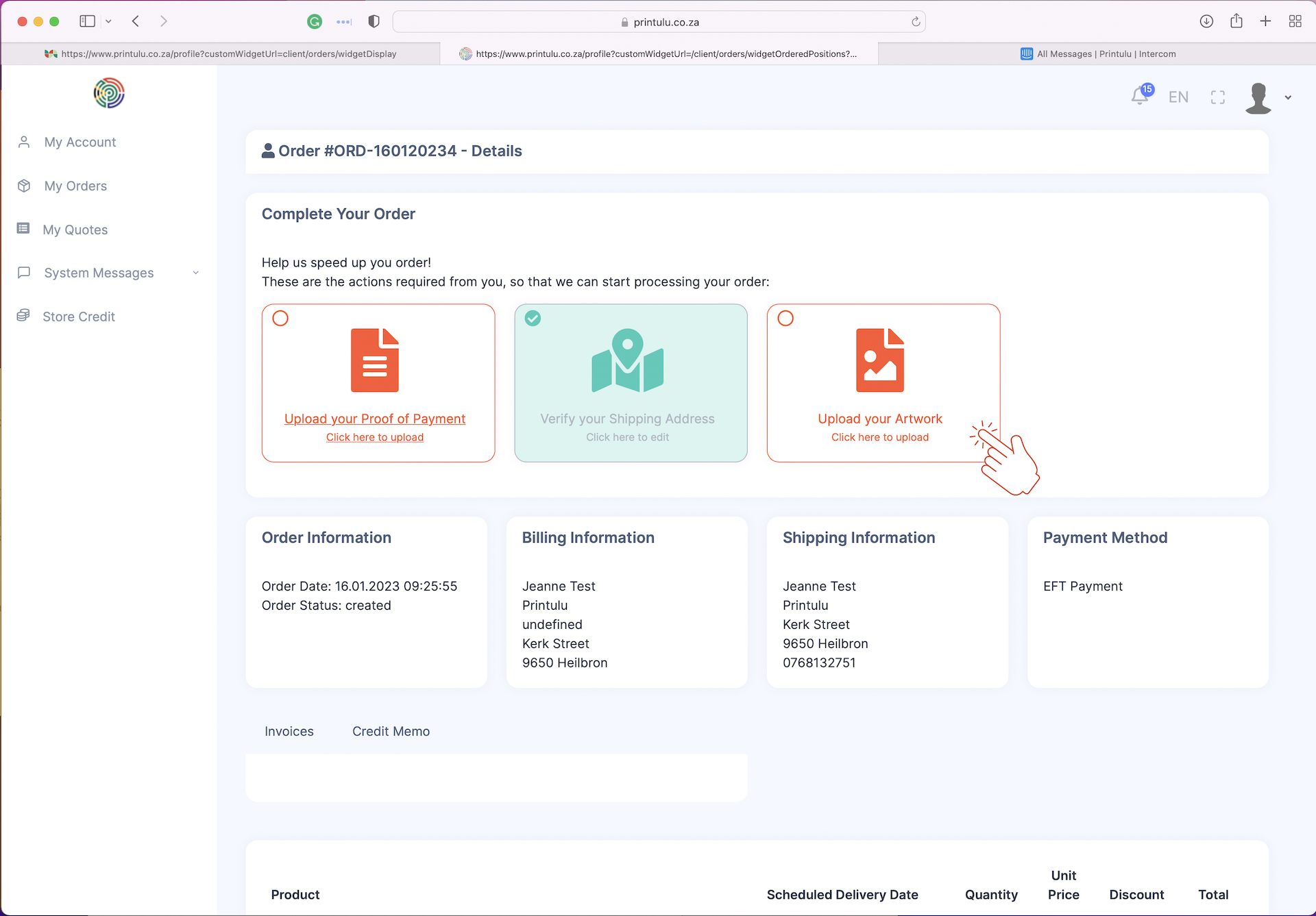Click the printulu.co.za address bar
This screenshot has width=1316, height=916.
click(x=659, y=22)
